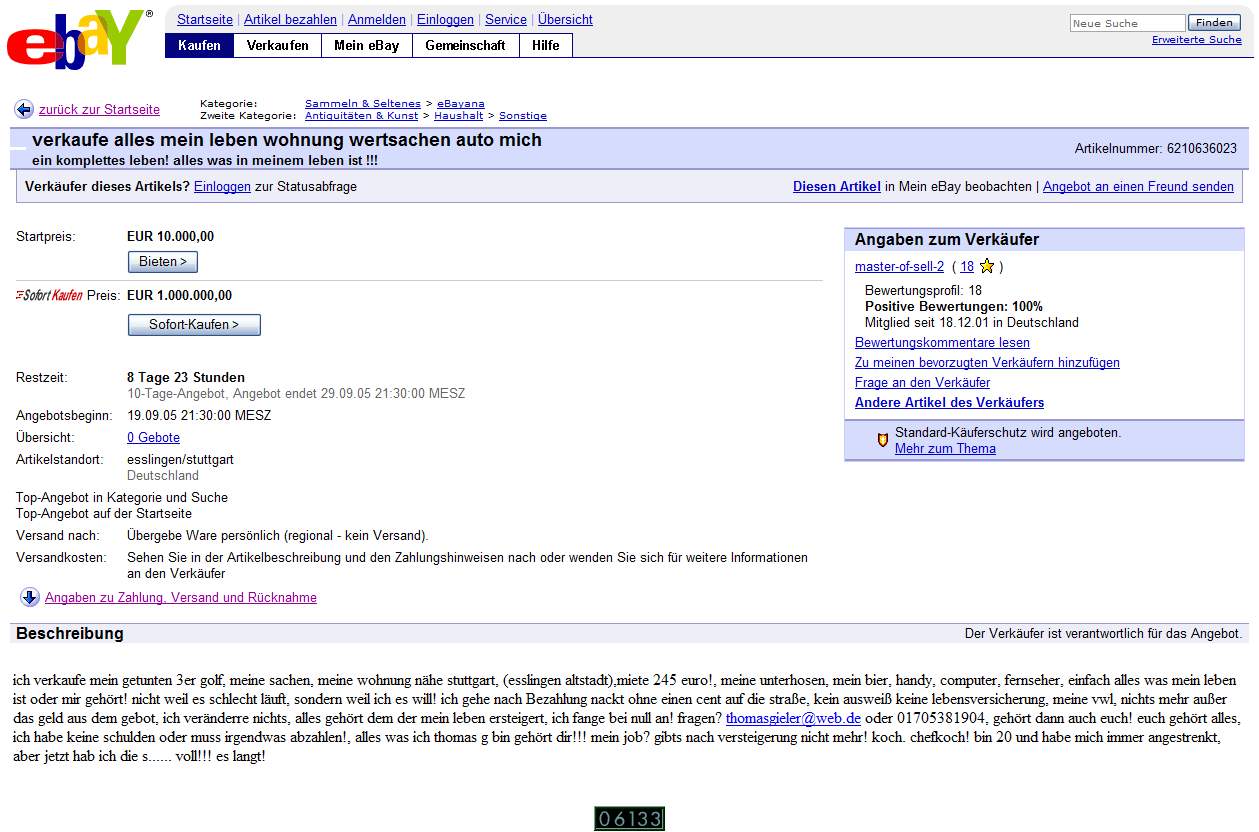1259x832 pixels.
Task: Click the Anmelden link in header
Action: pos(377,19)
